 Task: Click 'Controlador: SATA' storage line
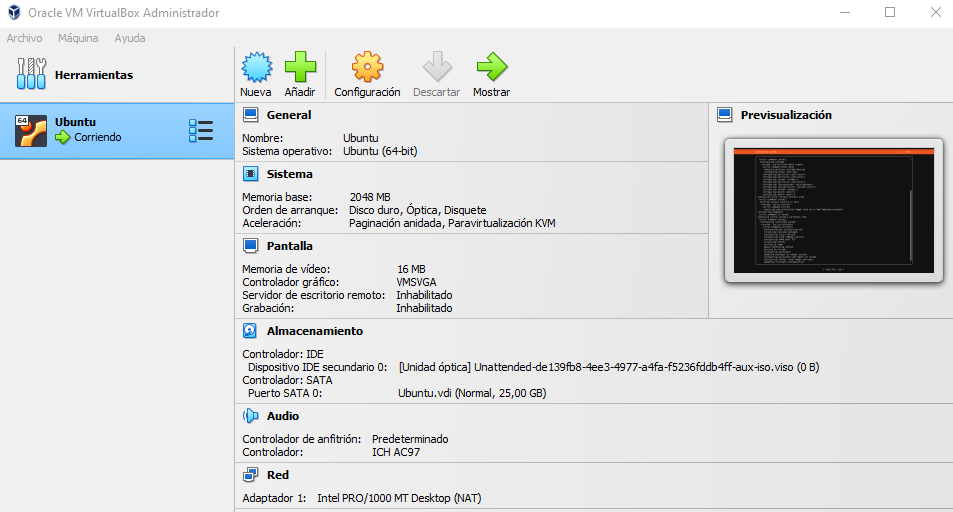287,380
